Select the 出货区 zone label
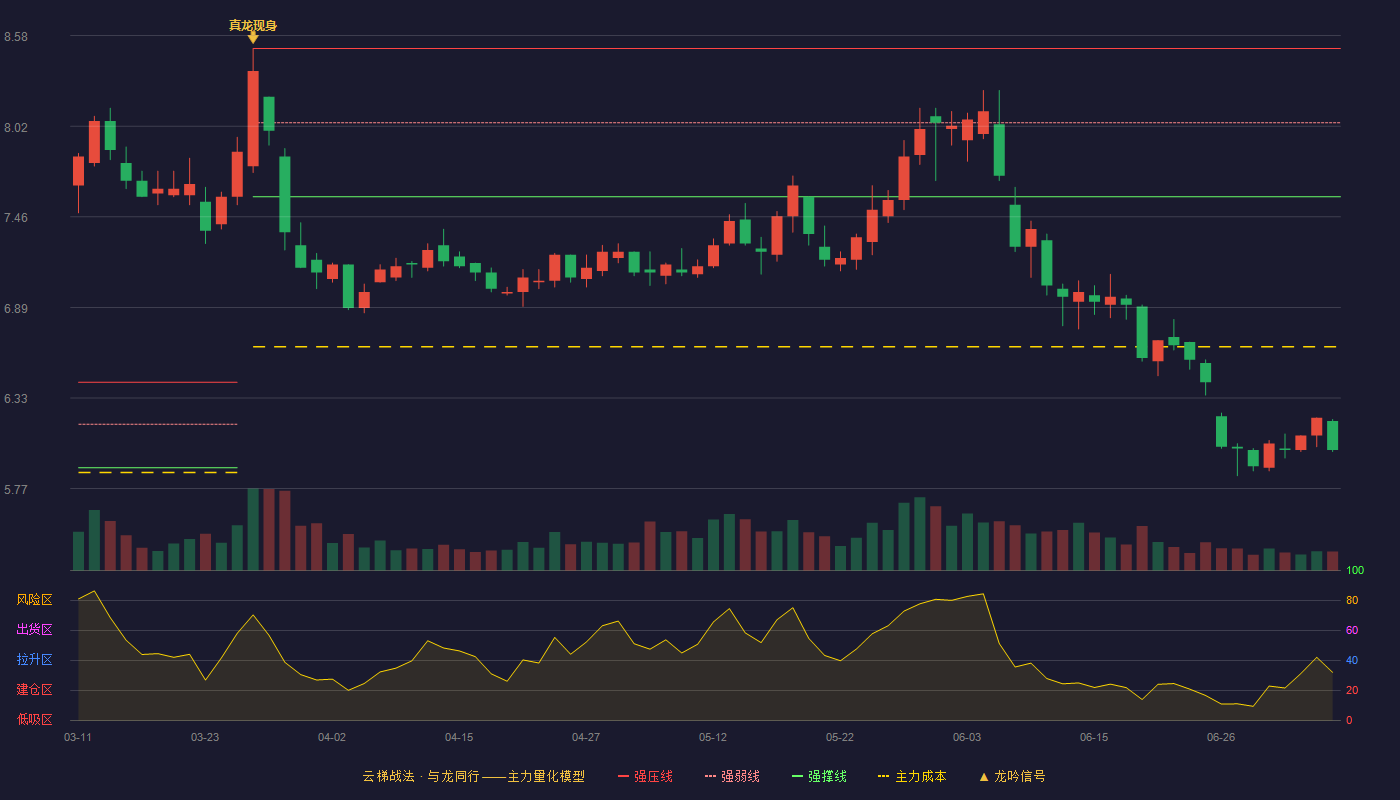 point(34,630)
